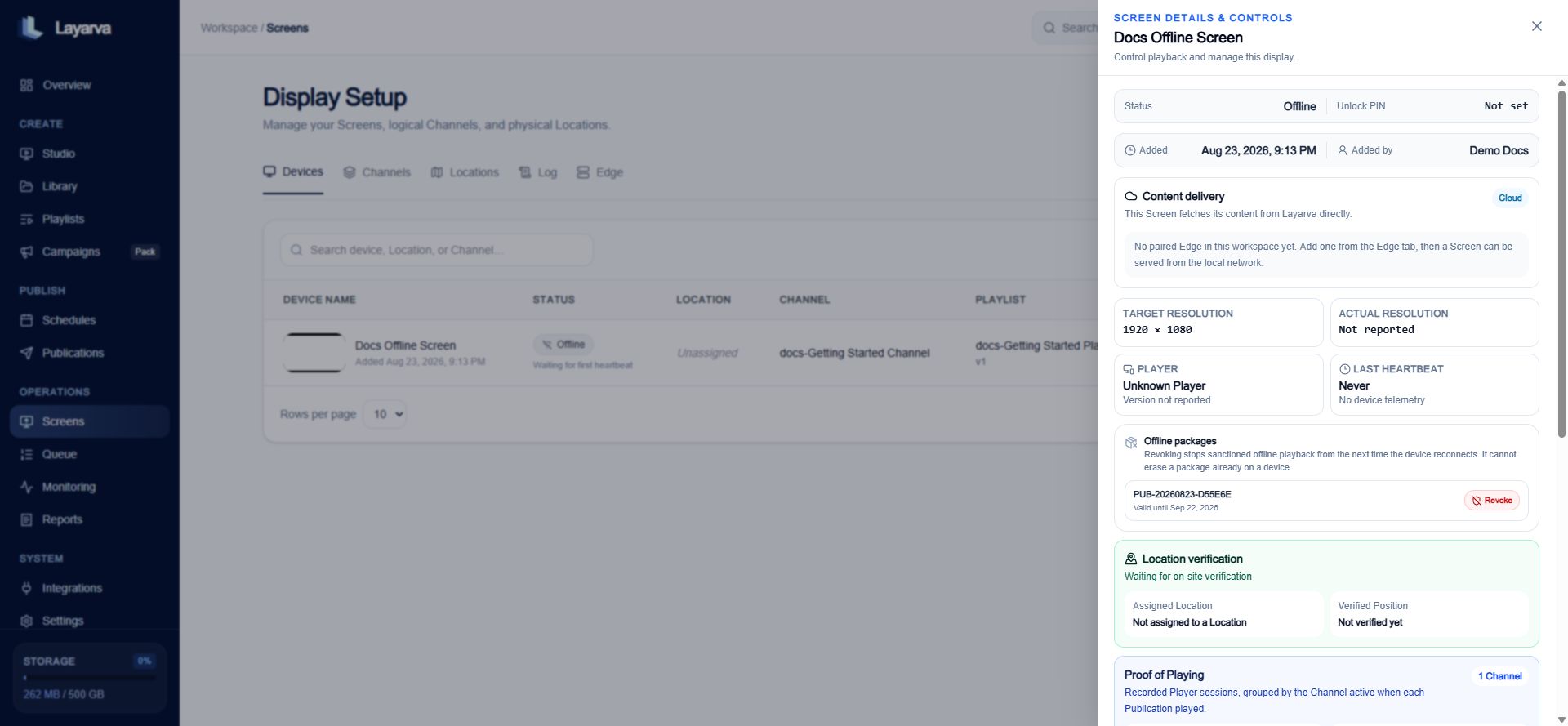The image size is (1568, 726).
Task: Sort by the DEVICE NAME column header
Action: pos(319,300)
